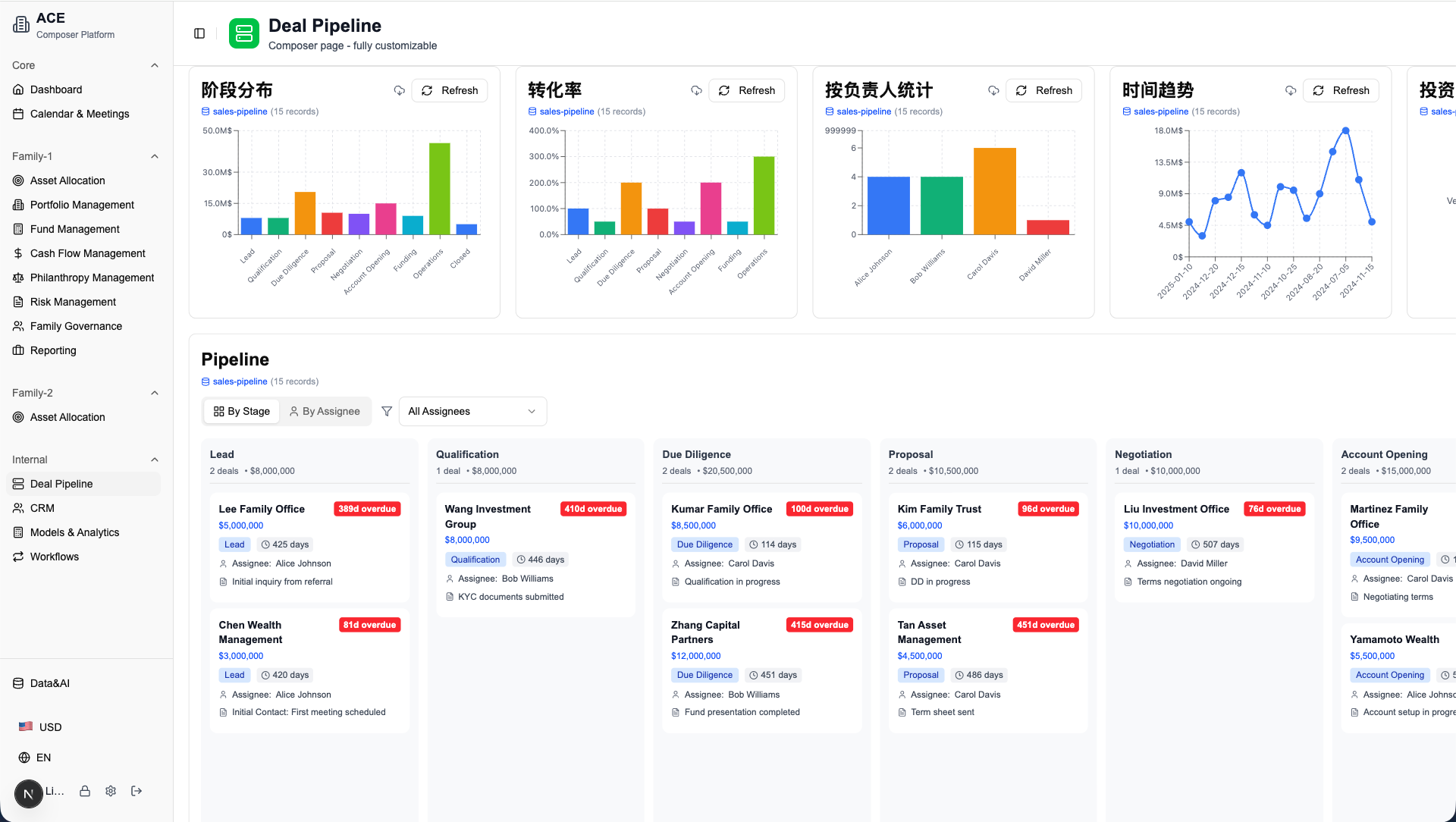Click cloud sync icon on 阶段分布 chart
1456x822 pixels.
(399, 90)
